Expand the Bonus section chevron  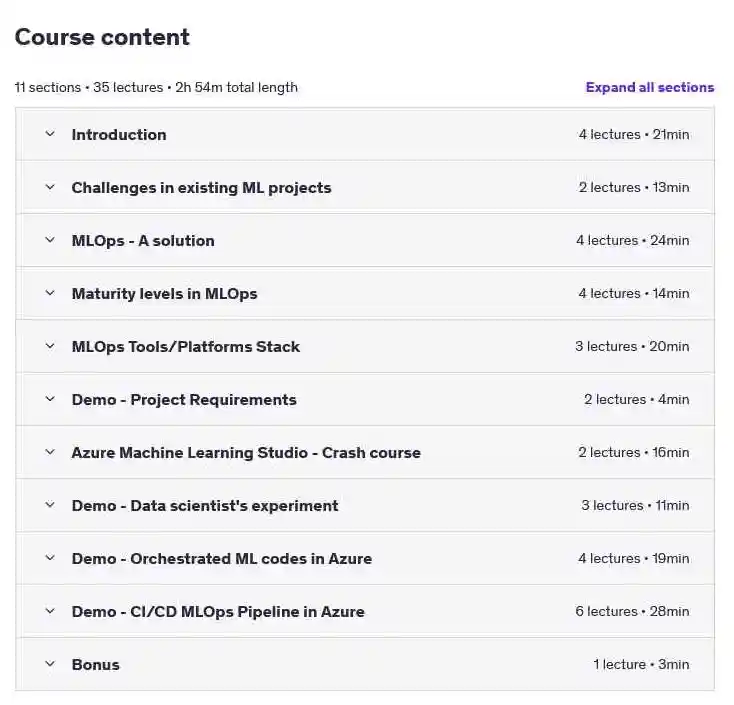point(50,664)
